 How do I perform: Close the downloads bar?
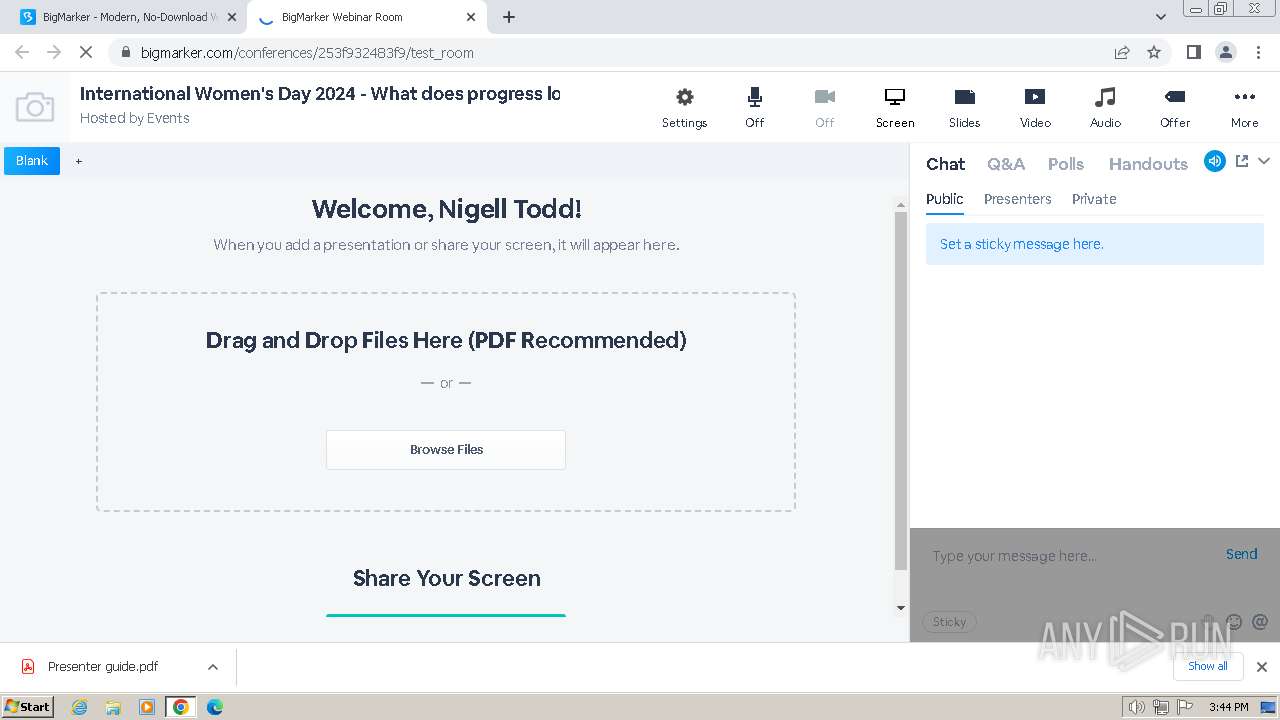pyautogui.click(x=1262, y=667)
